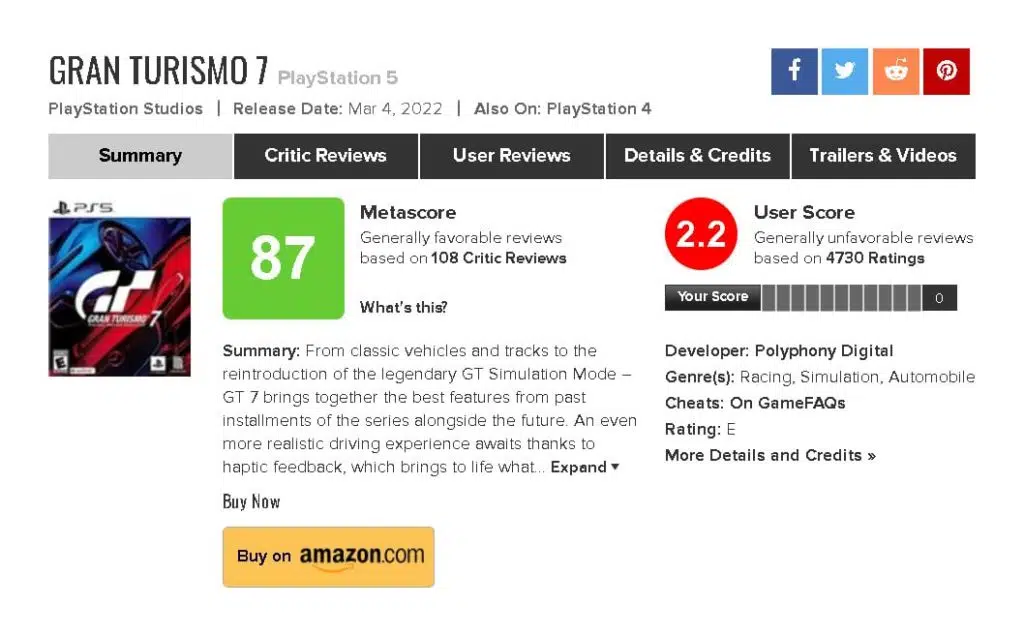Go to the Details & Credits tab
The height and width of the screenshot is (636, 1024).
[697, 156]
